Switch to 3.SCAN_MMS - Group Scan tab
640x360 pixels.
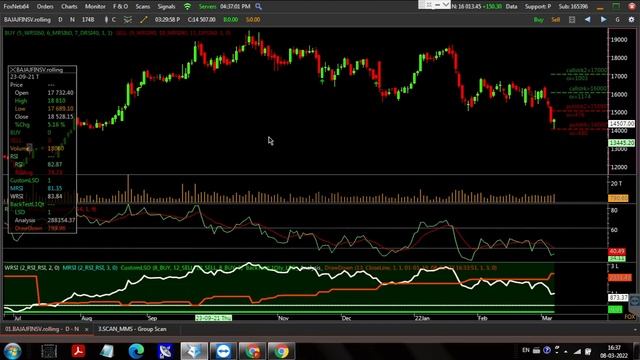click(132, 329)
